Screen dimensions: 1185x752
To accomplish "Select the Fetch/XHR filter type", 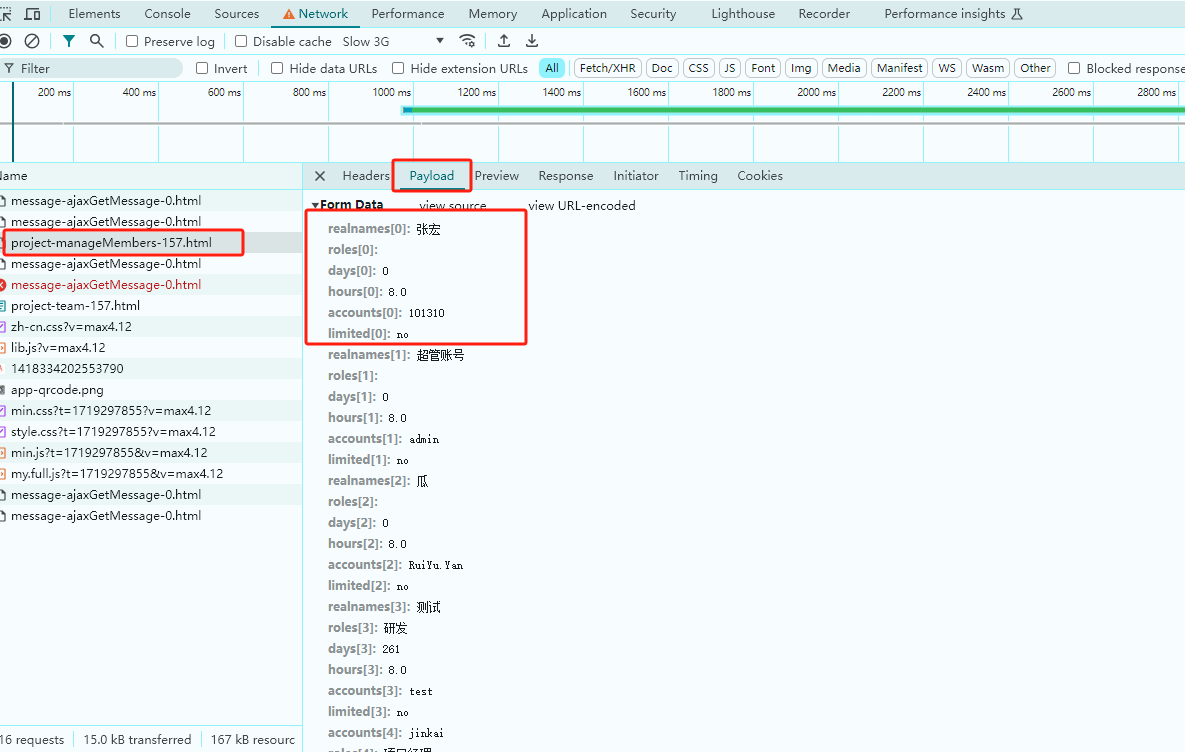I will 607,68.
